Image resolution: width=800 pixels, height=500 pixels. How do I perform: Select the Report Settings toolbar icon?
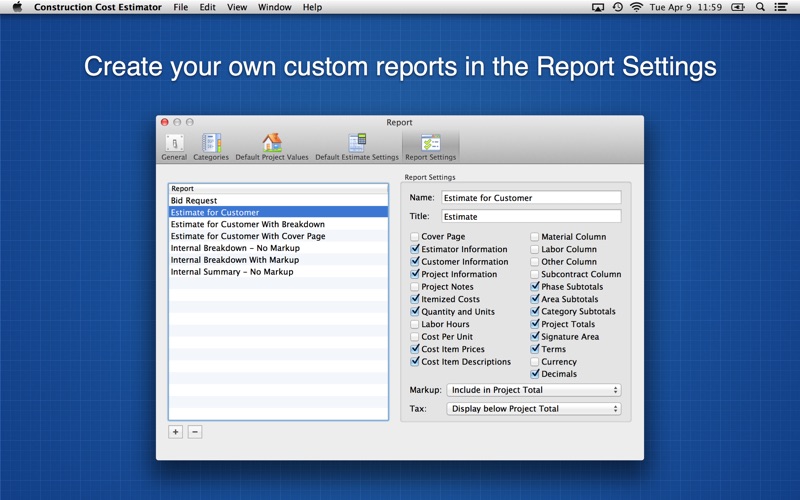430,144
